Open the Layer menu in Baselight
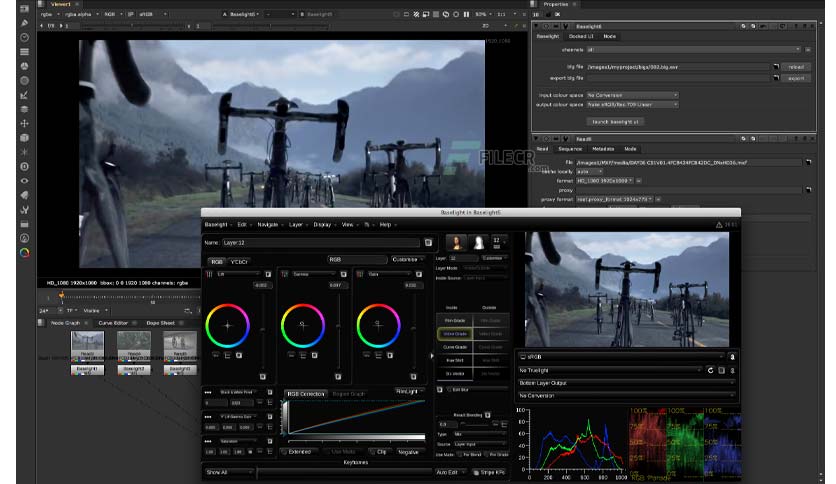Image resolution: width=836 pixels, height=484 pixels. pyautogui.click(x=298, y=225)
